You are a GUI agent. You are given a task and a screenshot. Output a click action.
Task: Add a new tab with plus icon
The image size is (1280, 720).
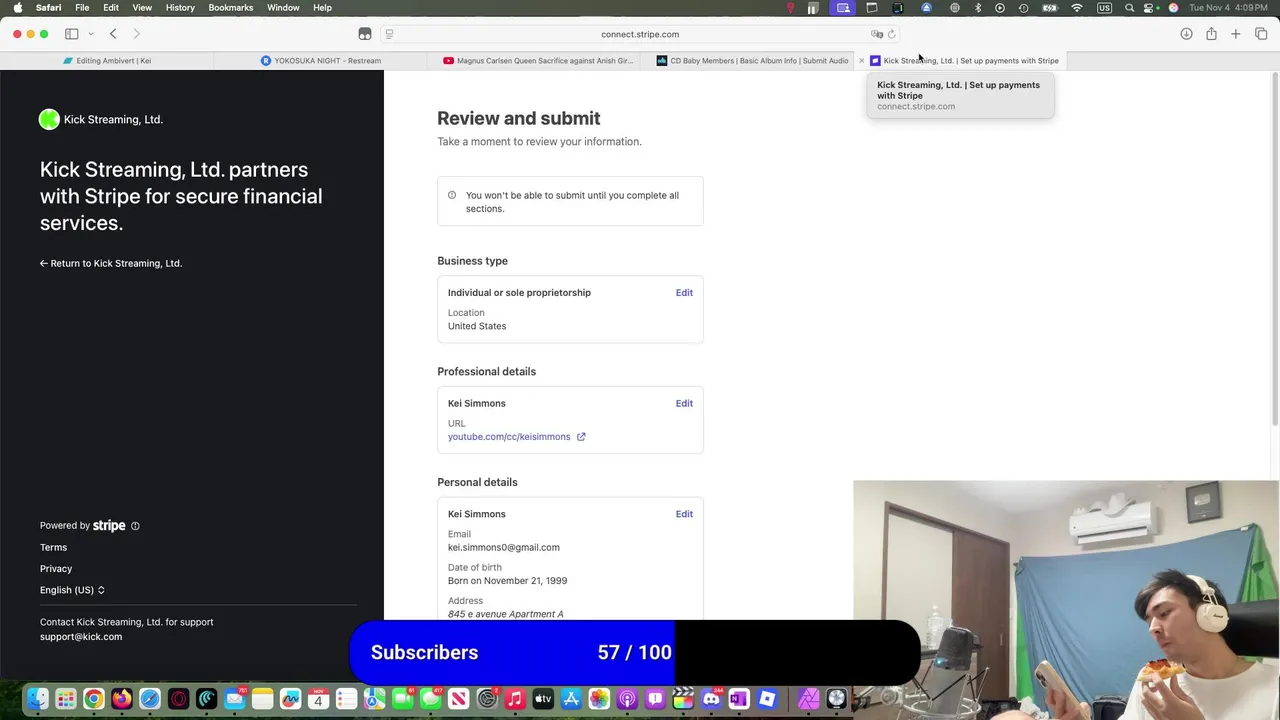click(x=1236, y=34)
